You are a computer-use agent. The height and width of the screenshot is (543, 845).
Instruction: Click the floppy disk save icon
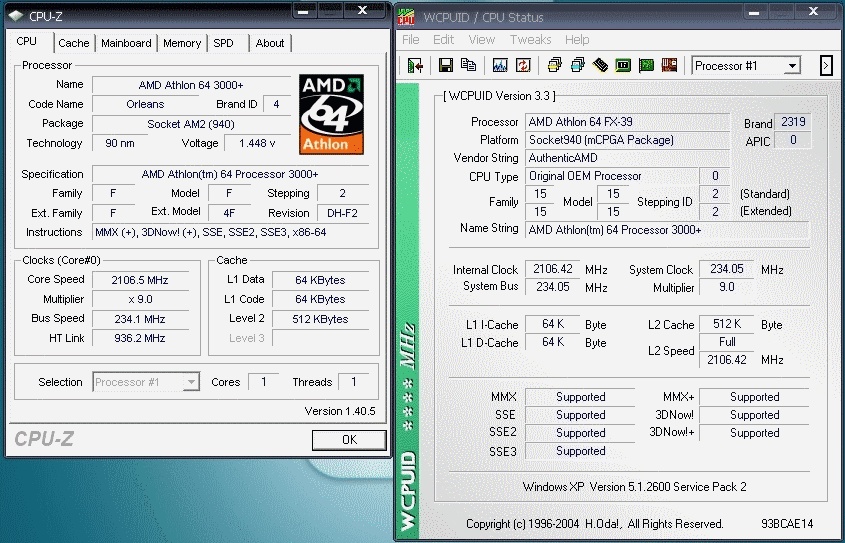(447, 66)
